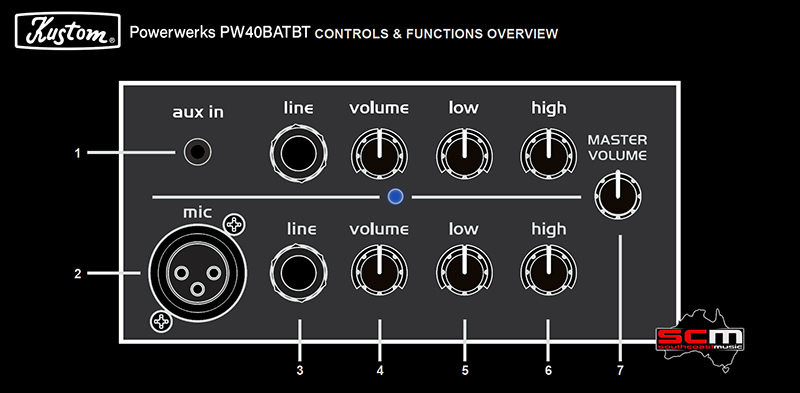Click callout number 1 label

[78, 153]
